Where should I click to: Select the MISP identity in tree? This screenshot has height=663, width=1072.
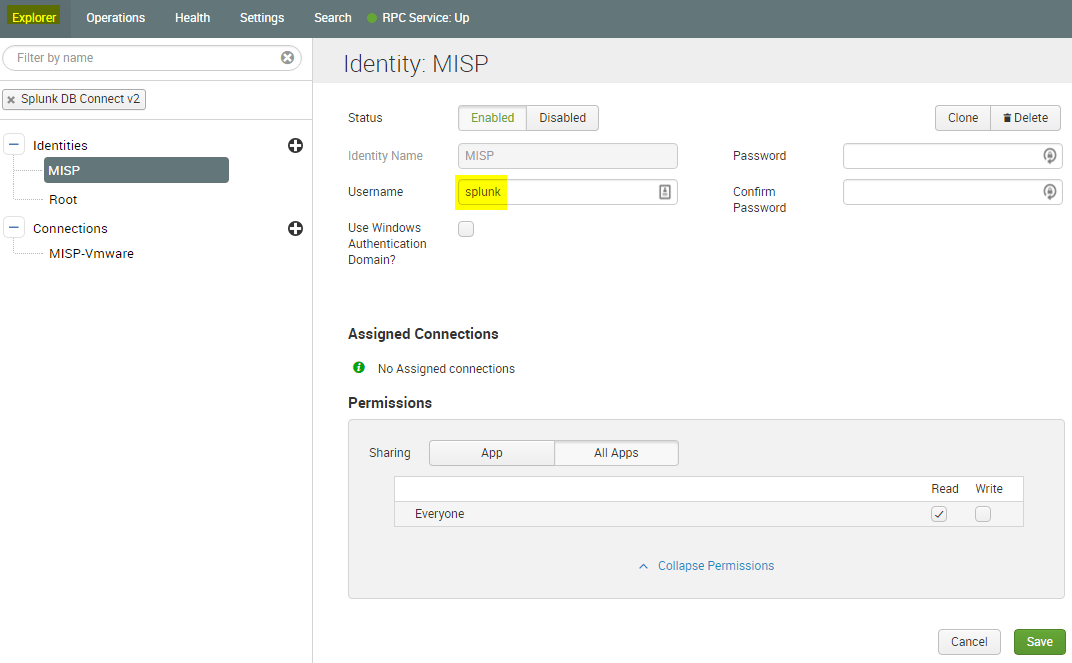tap(136, 170)
